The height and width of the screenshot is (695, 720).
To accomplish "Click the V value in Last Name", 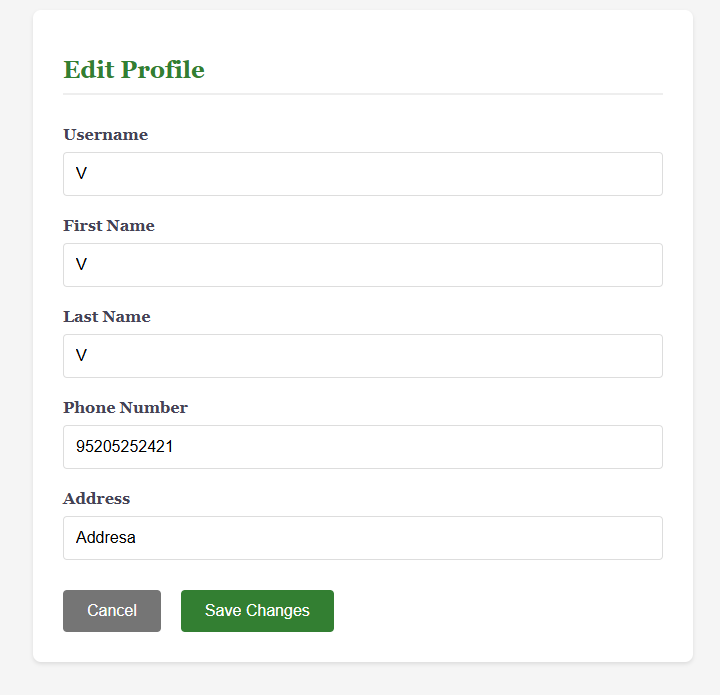I will (x=82, y=356).
